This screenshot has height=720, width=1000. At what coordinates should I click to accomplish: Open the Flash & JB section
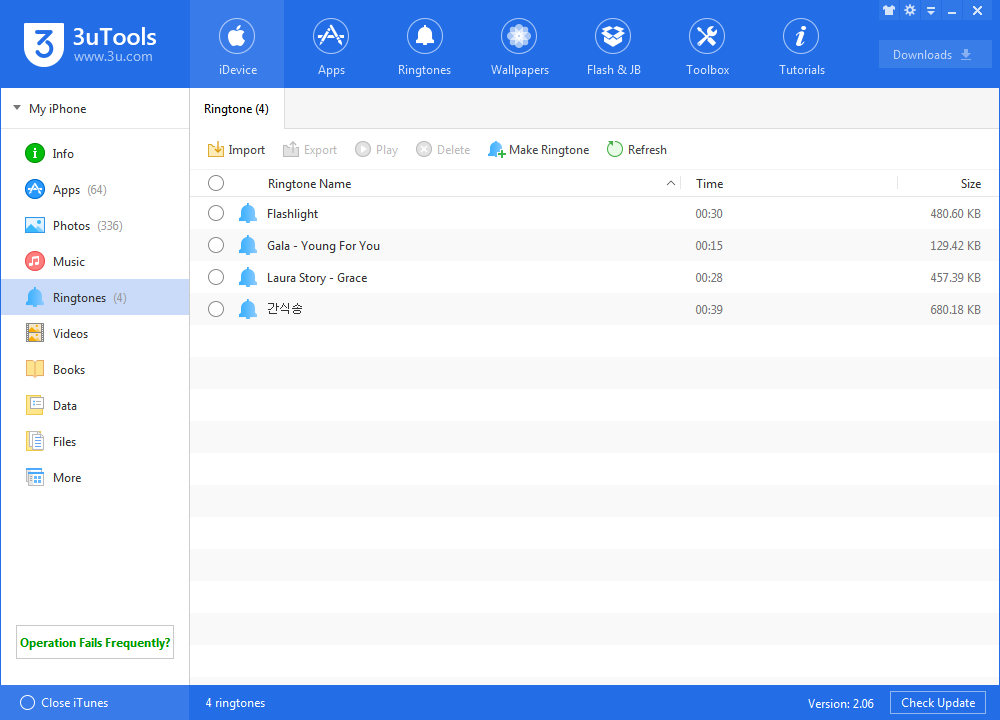tap(613, 45)
